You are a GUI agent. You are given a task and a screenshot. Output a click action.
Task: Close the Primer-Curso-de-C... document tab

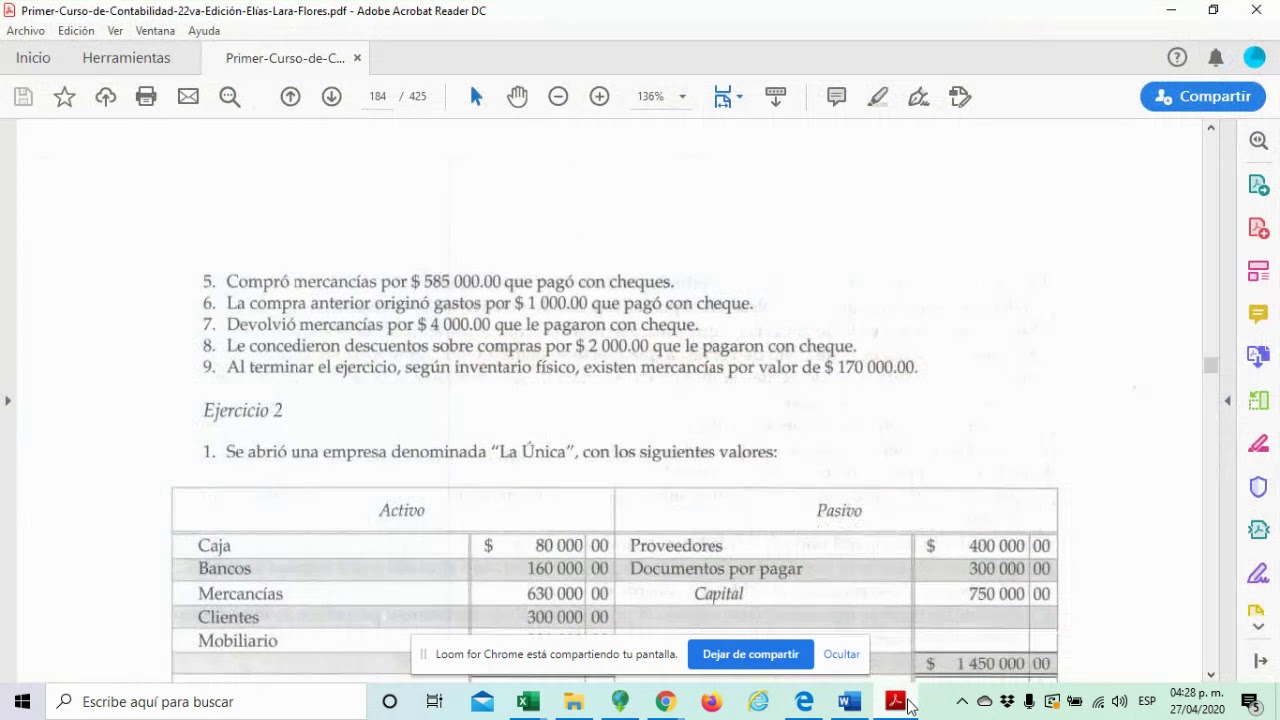(357, 58)
